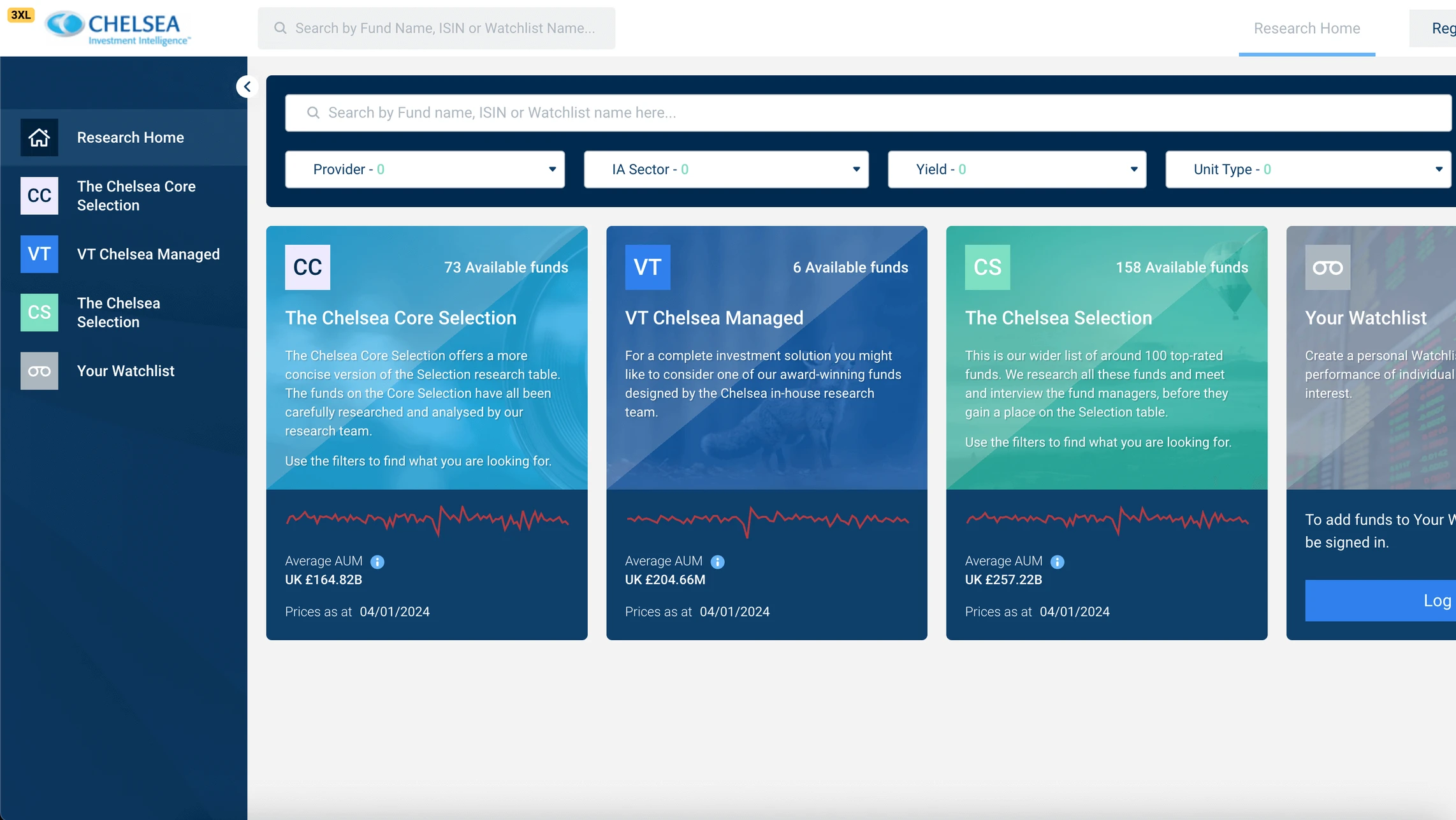Open The Chelsea Selection card title

1059,318
